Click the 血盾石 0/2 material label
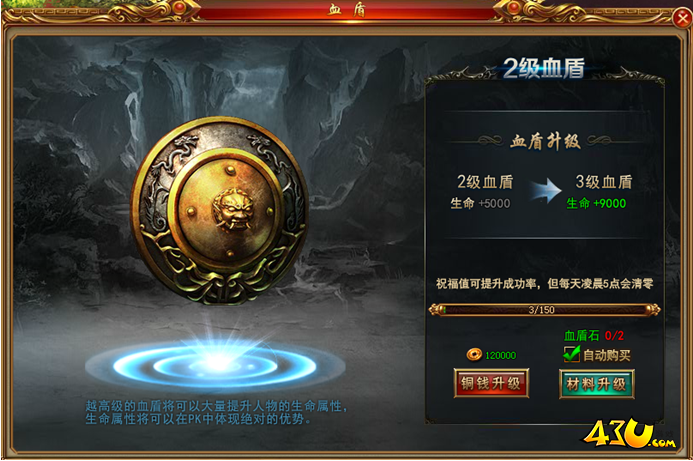This screenshot has height=461, width=693. 594,336
